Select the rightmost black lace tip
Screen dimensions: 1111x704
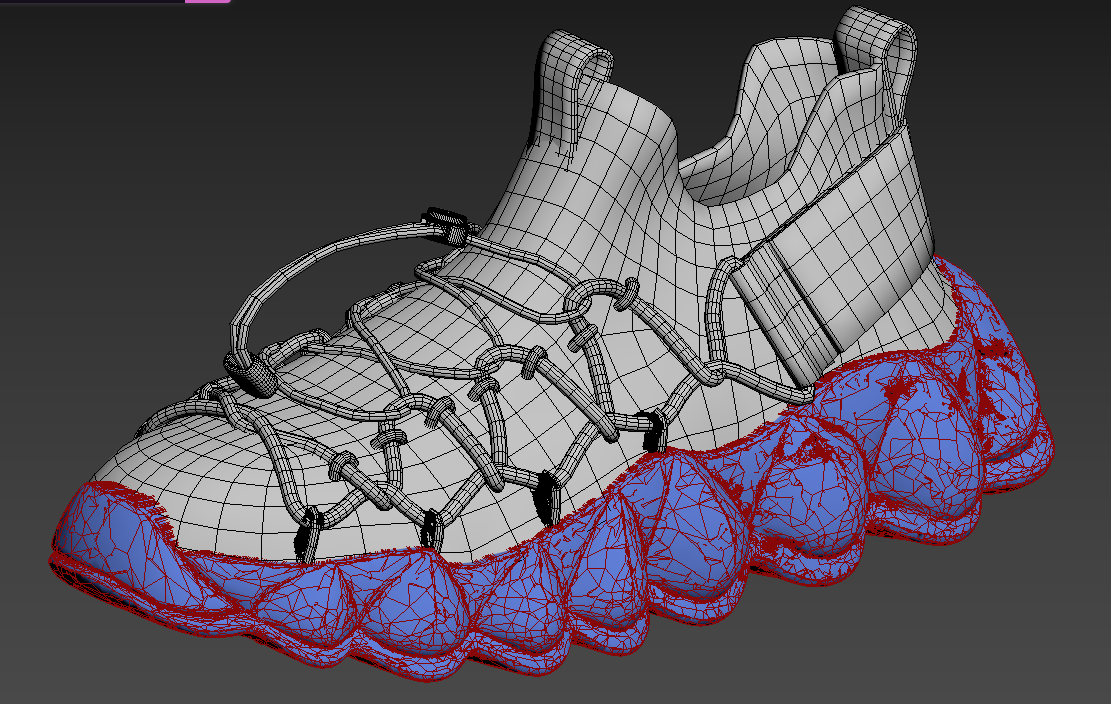tap(654, 430)
